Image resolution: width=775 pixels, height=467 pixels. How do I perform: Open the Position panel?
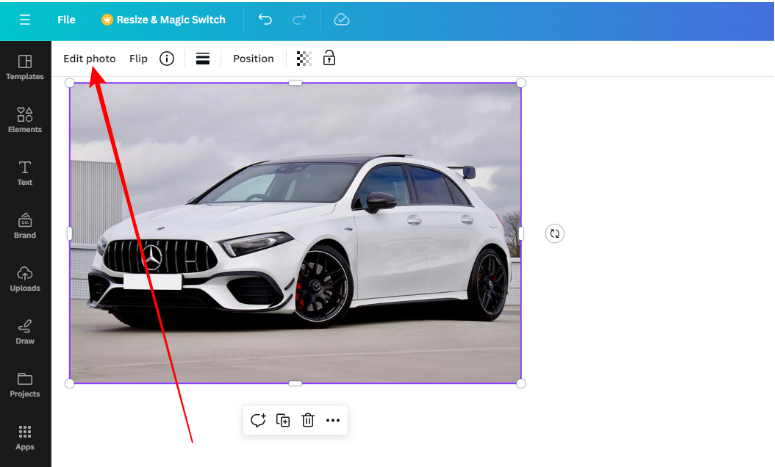pyautogui.click(x=254, y=59)
